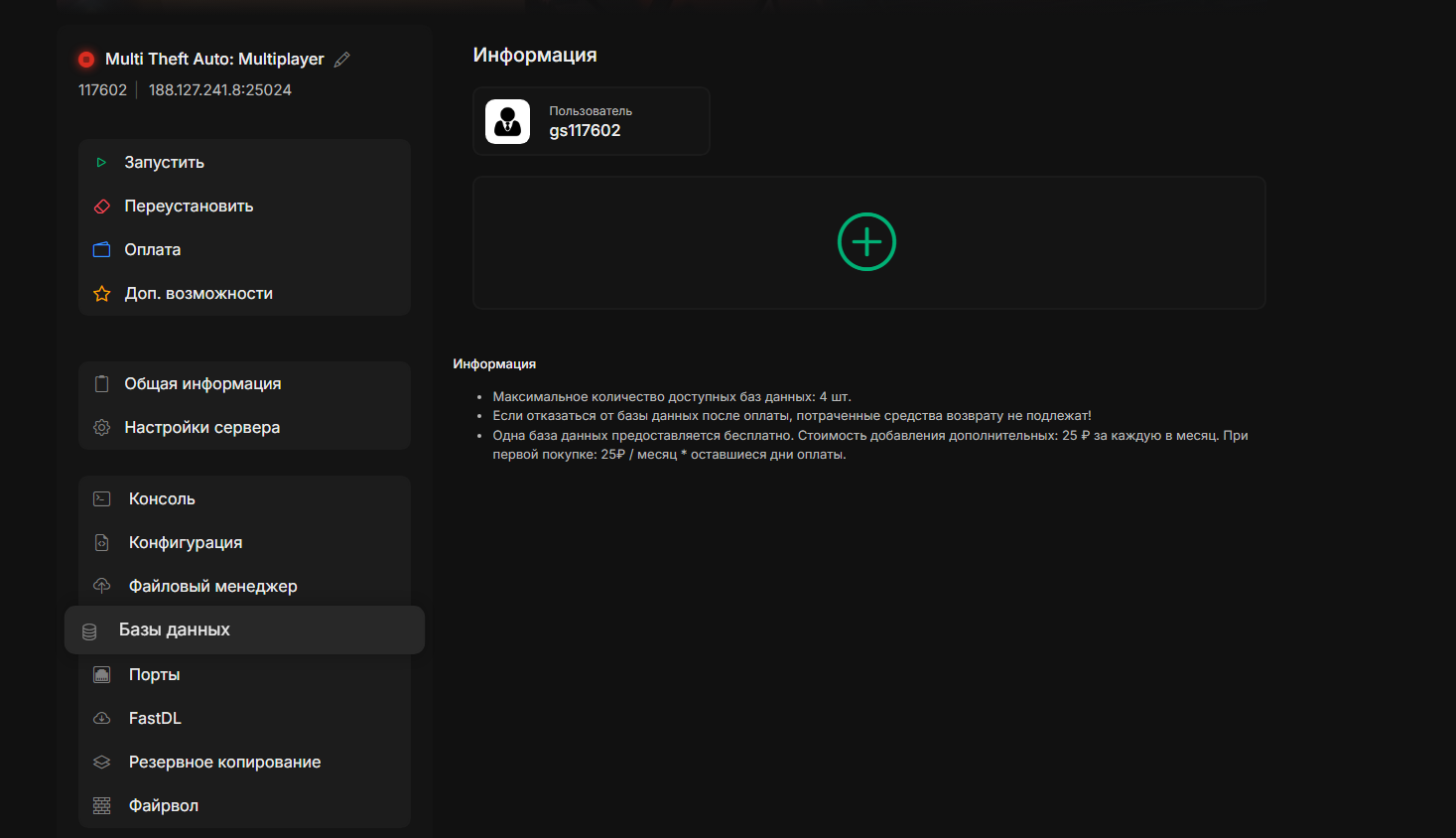
Task: Click the green plus to add a database
Action: pos(867,241)
